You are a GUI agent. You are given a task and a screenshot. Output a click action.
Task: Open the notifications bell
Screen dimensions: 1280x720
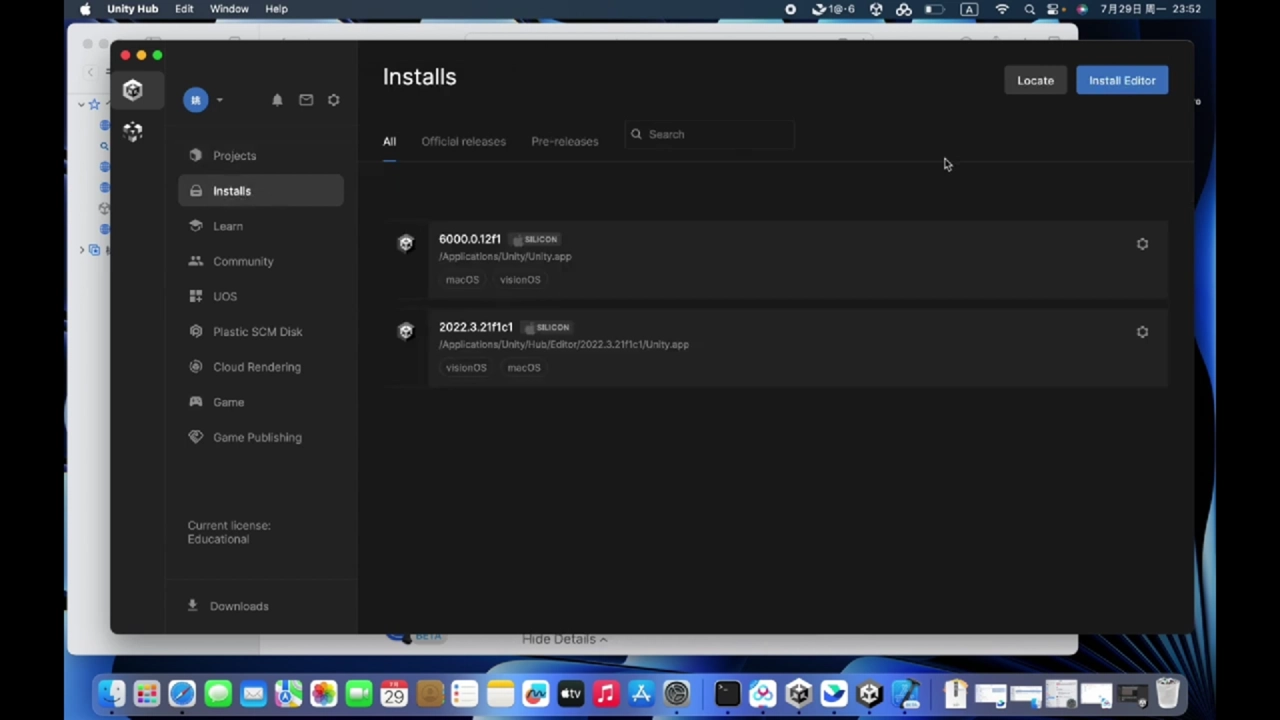pyautogui.click(x=277, y=100)
